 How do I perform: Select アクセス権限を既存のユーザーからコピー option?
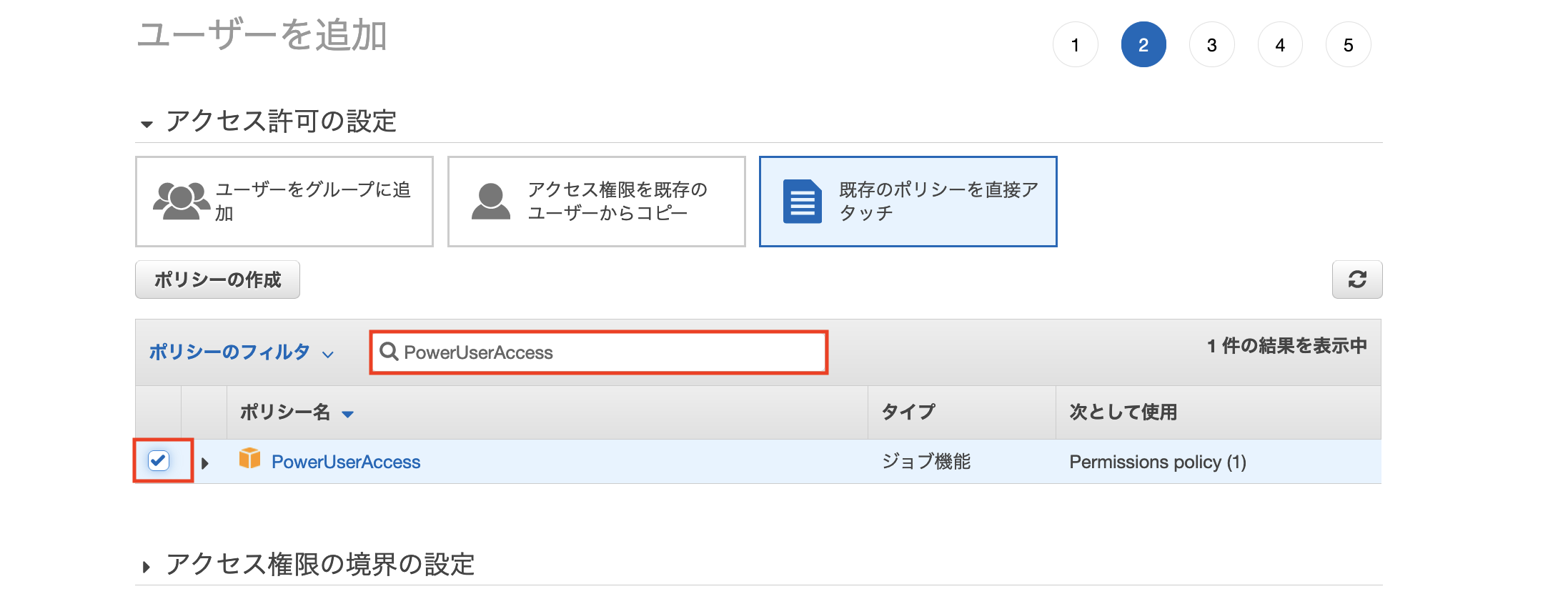[596, 202]
